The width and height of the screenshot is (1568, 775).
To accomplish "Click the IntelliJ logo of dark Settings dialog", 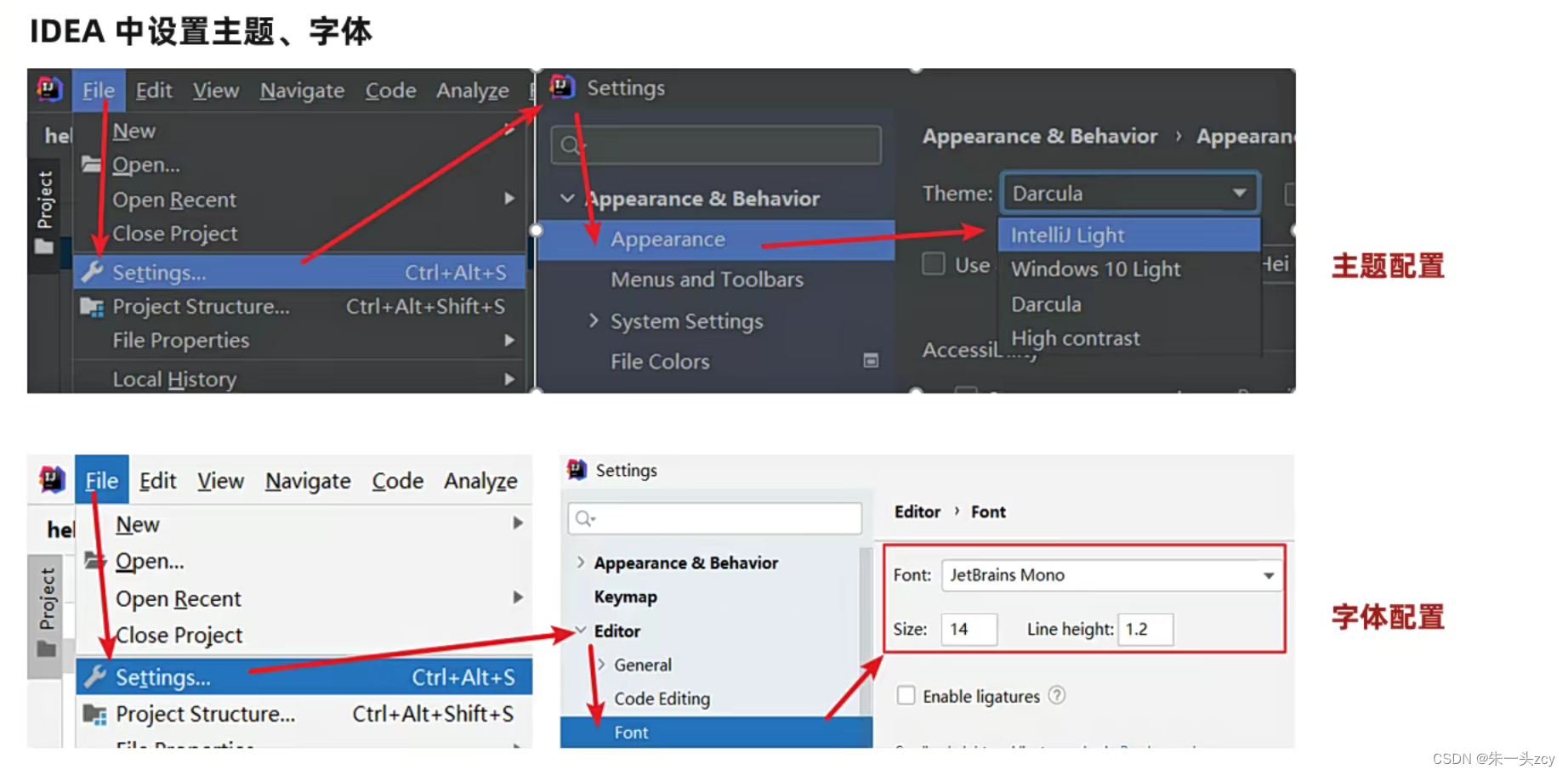I will coord(562,87).
